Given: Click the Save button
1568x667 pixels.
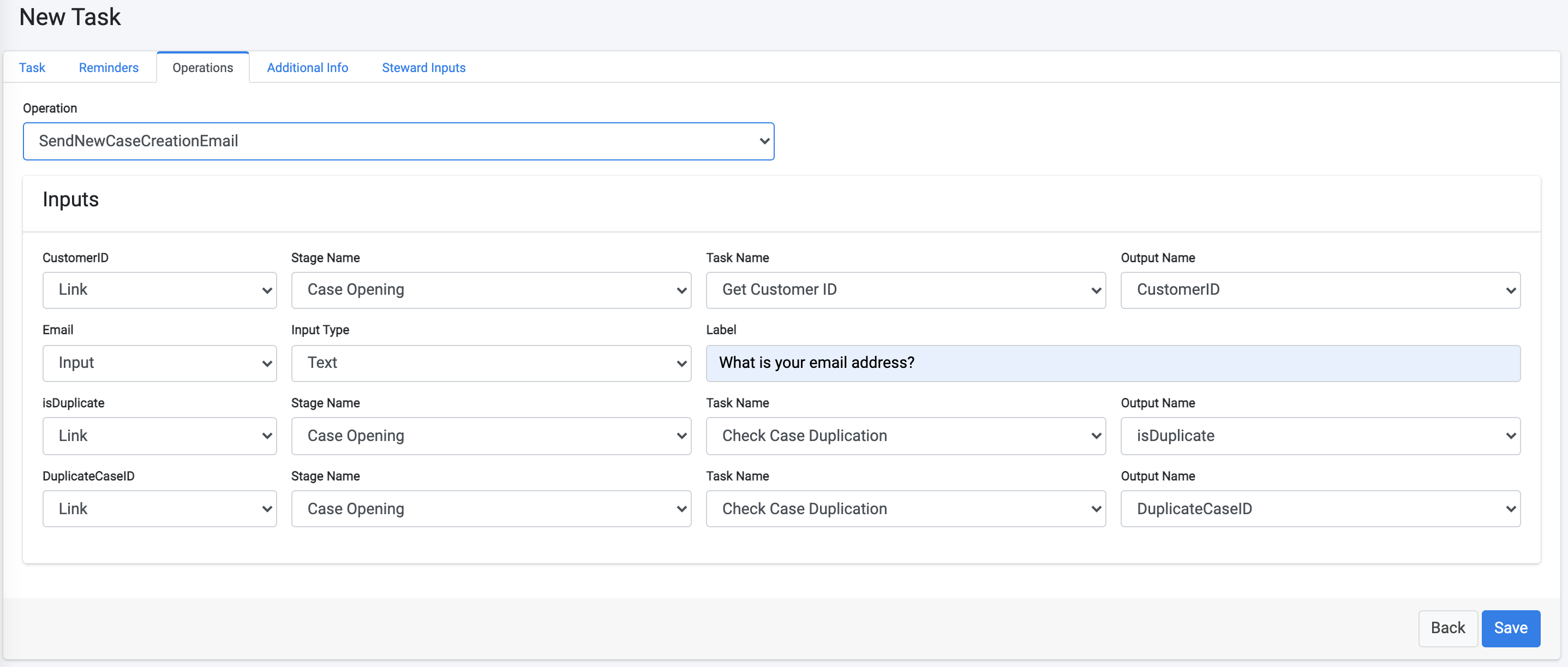Looking at the screenshot, I should pos(1510,628).
